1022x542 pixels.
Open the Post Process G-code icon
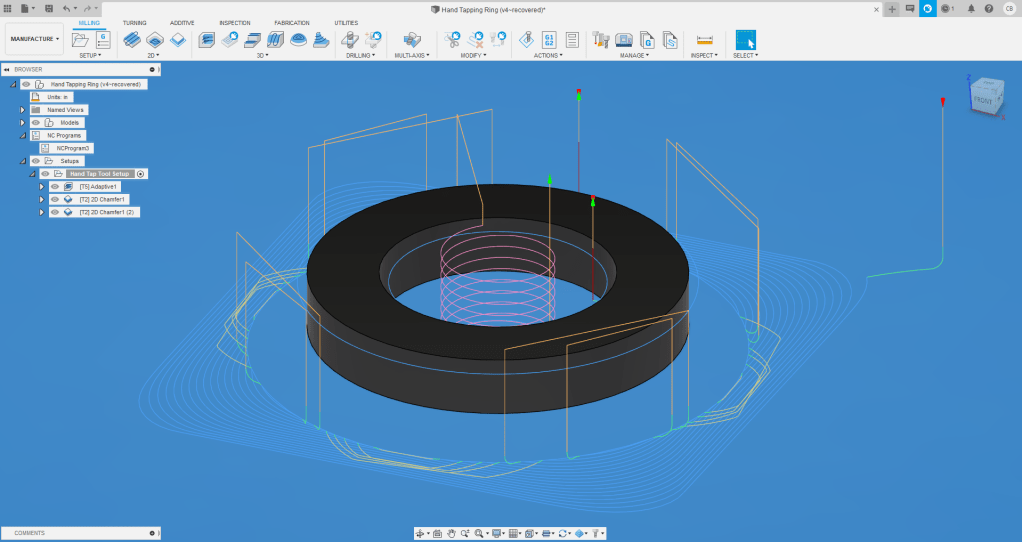click(549, 40)
